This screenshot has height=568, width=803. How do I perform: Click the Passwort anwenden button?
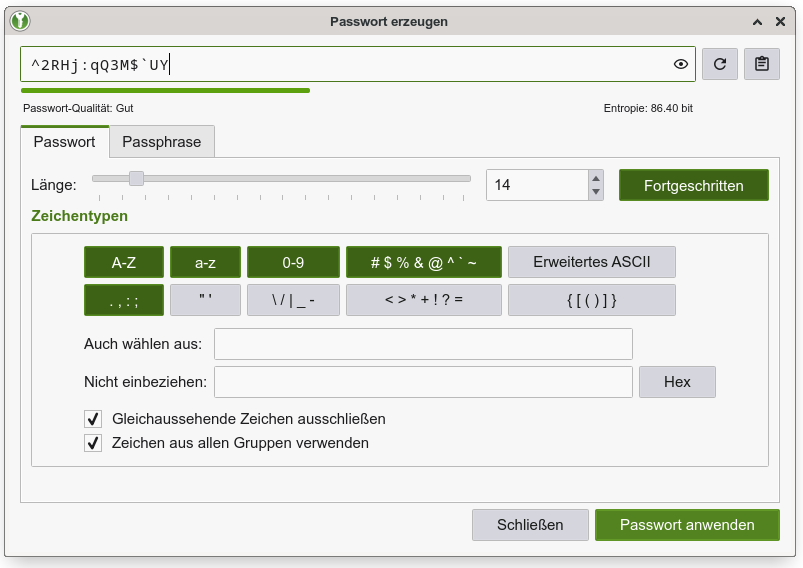[x=687, y=525]
